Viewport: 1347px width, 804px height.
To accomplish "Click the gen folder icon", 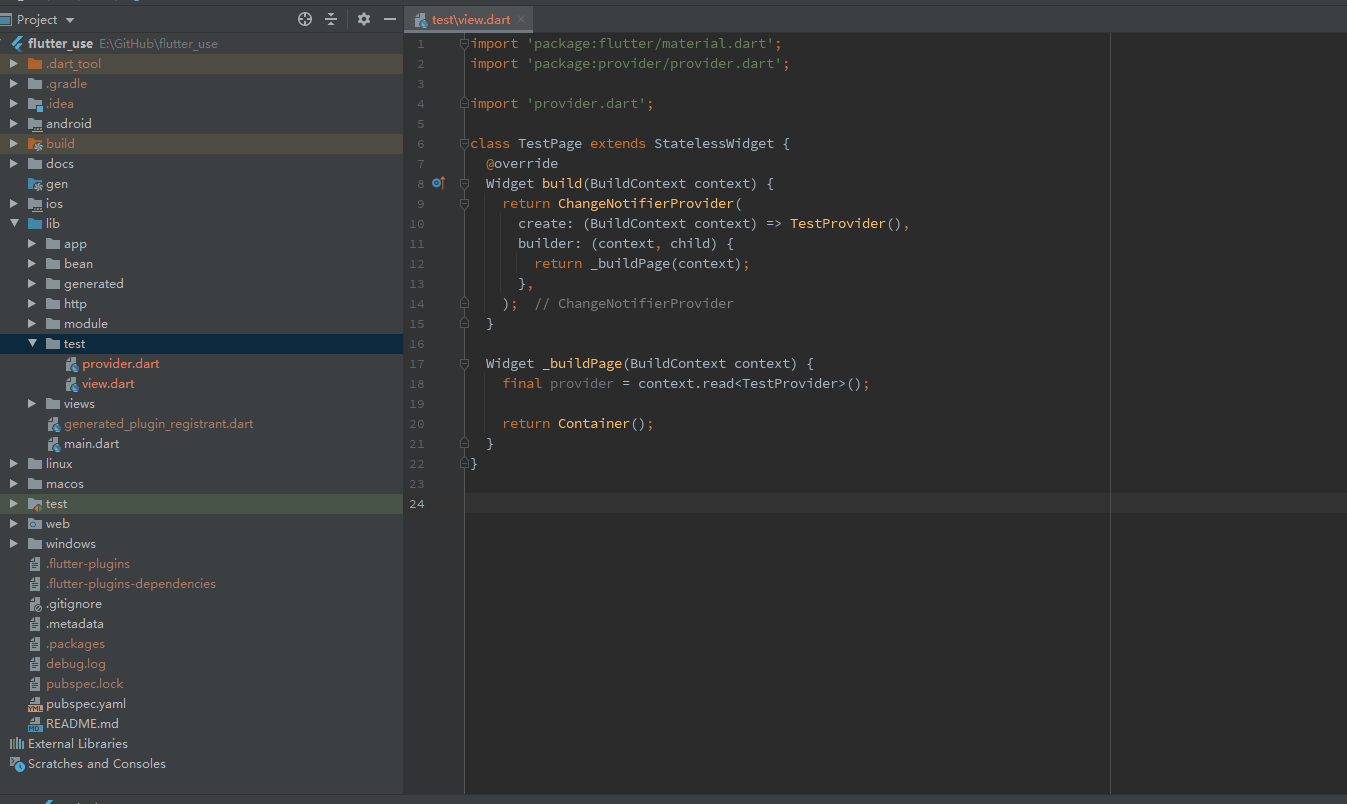I will (x=35, y=184).
